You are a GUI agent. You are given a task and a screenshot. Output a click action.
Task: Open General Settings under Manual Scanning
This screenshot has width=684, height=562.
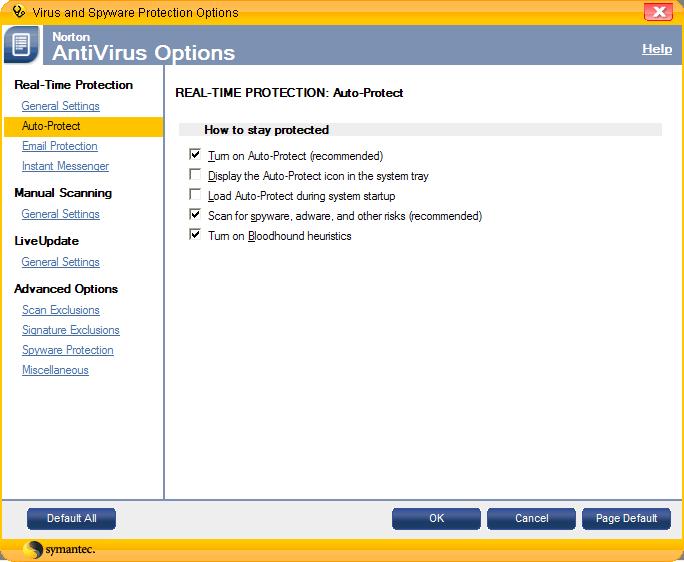[x=61, y=214]
